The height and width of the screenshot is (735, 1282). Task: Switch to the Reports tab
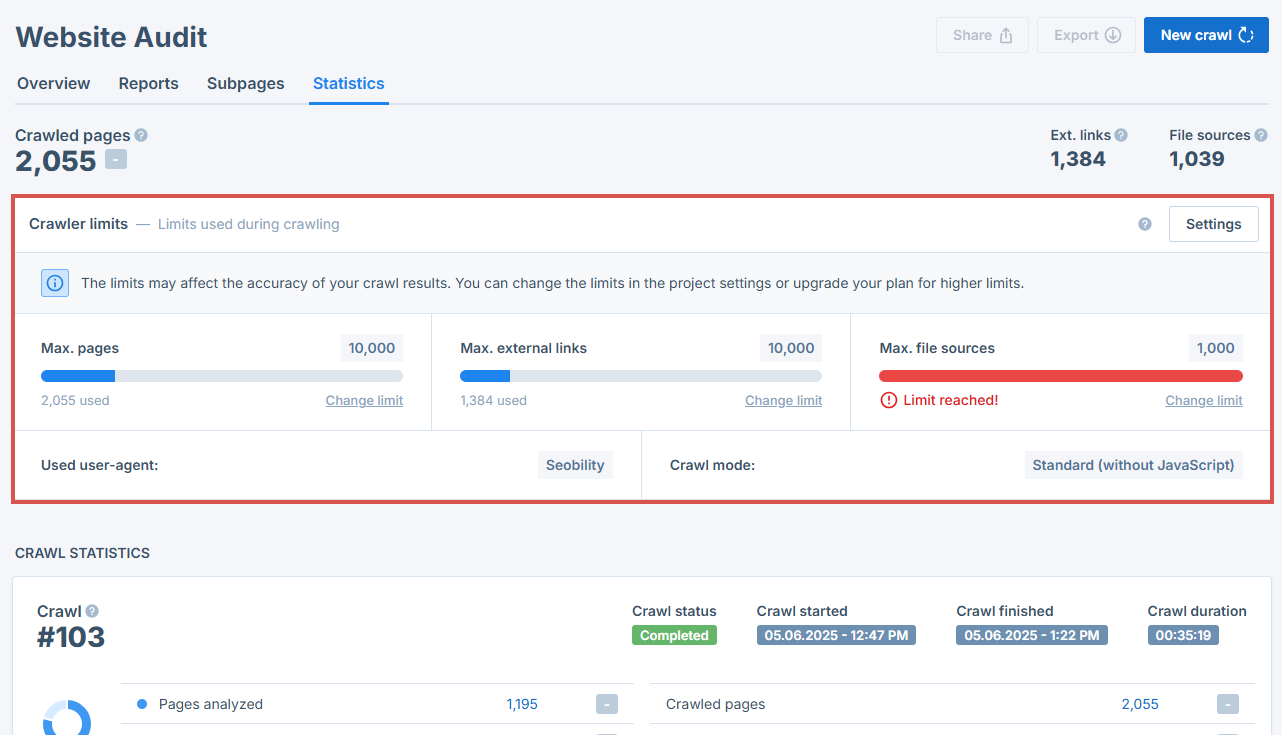(148, 84)
